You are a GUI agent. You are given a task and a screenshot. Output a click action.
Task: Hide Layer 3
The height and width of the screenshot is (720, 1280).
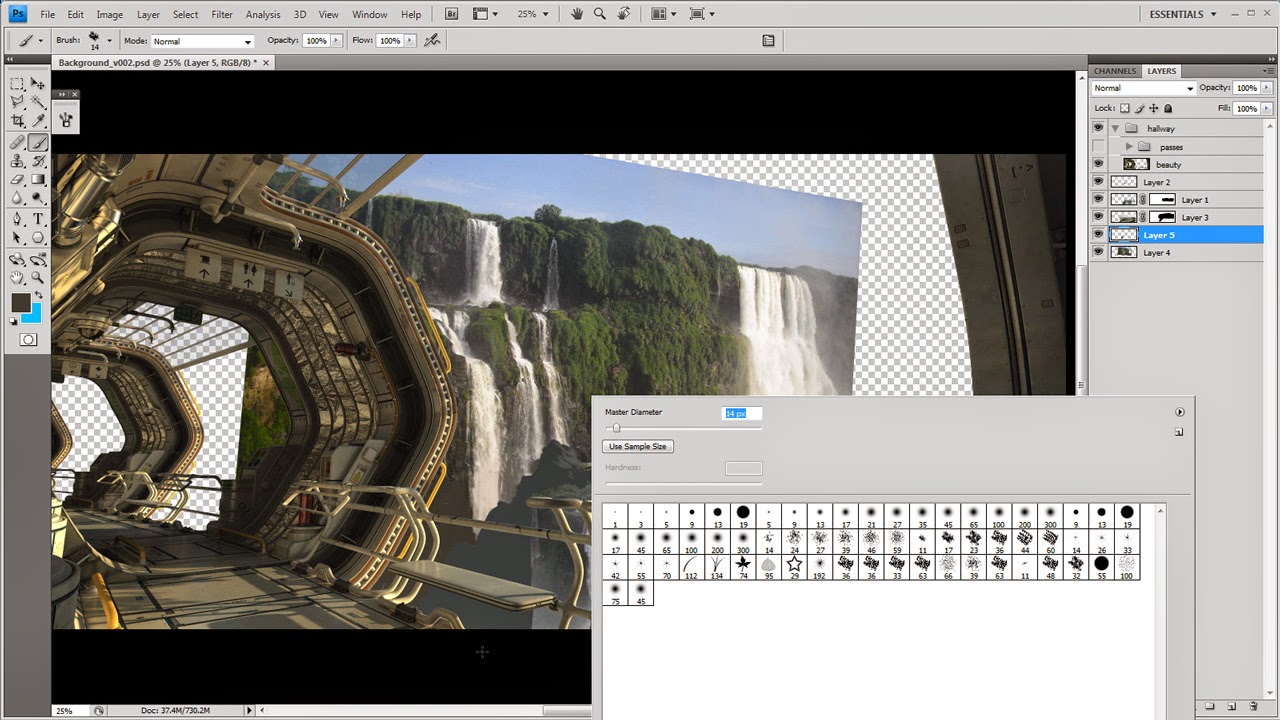tap(1098, 217)
